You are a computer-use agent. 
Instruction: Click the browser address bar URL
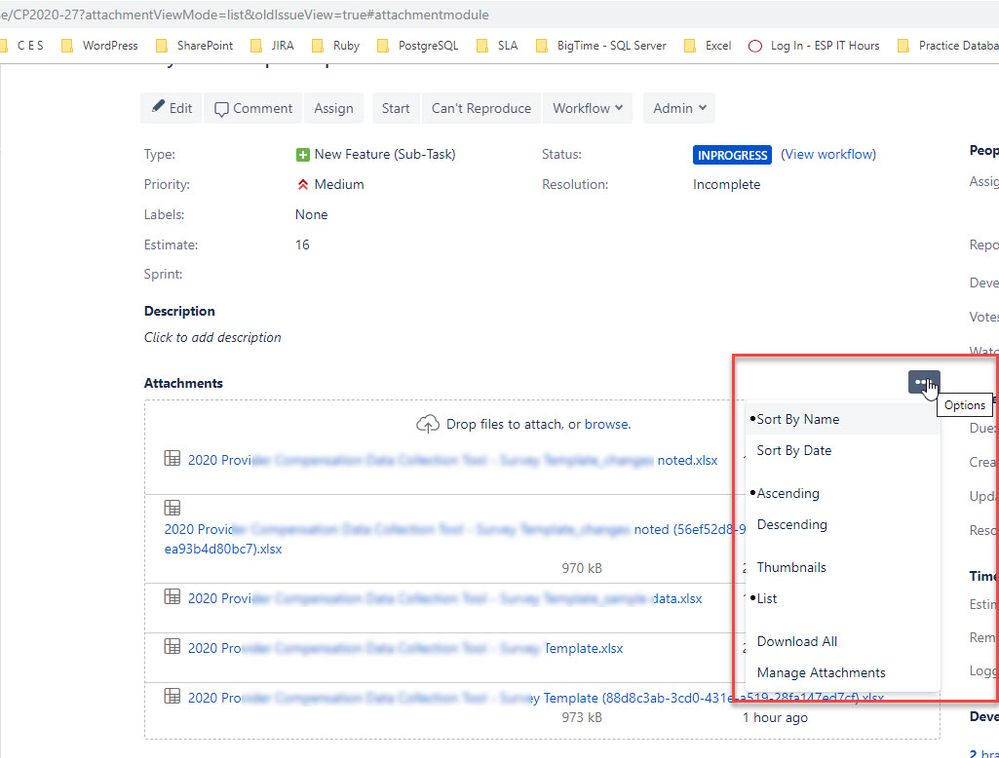(x=245, y=15)
